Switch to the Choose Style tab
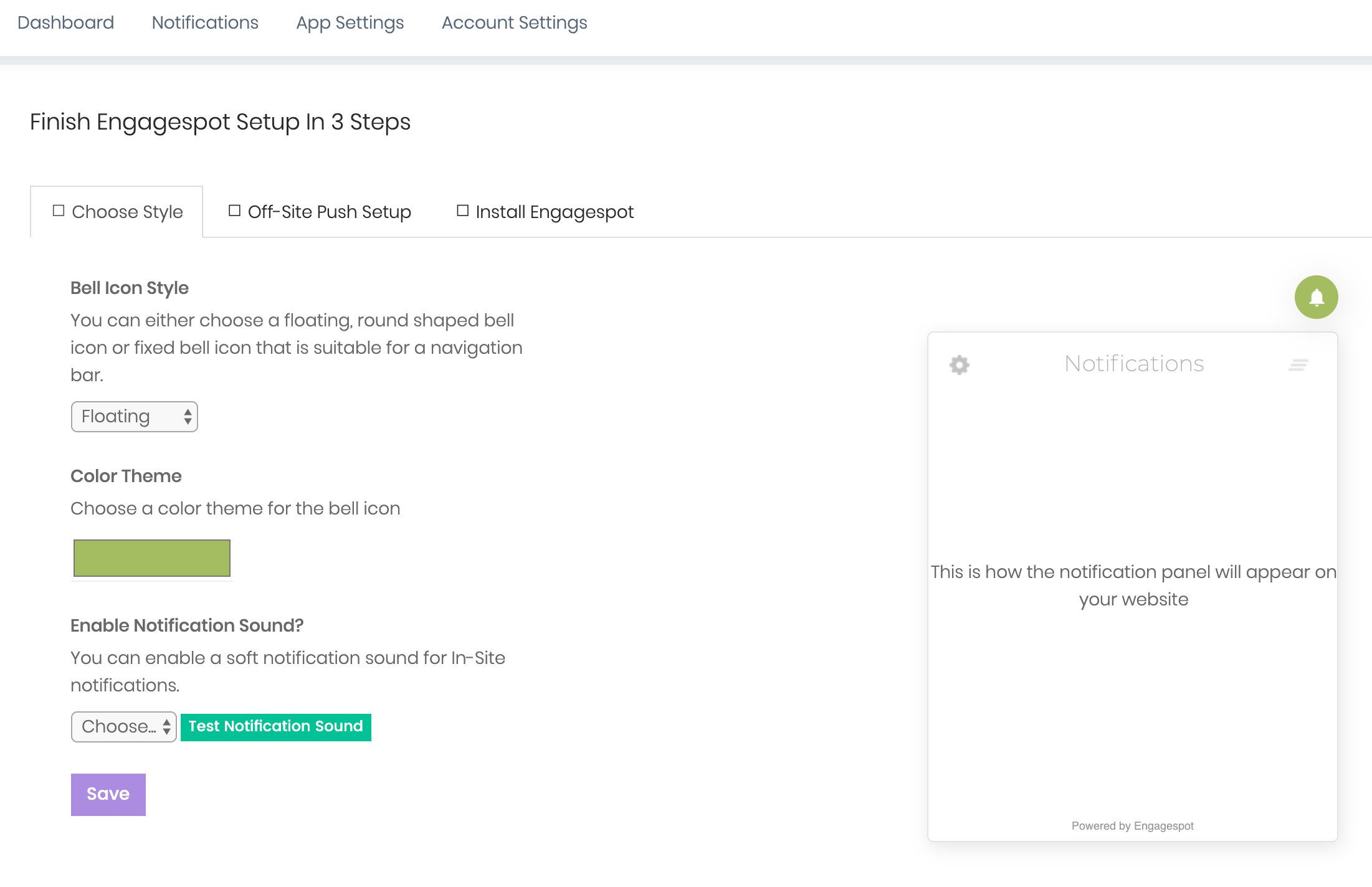This screenshot has width=1372, height=887. [x=117, y=212]
